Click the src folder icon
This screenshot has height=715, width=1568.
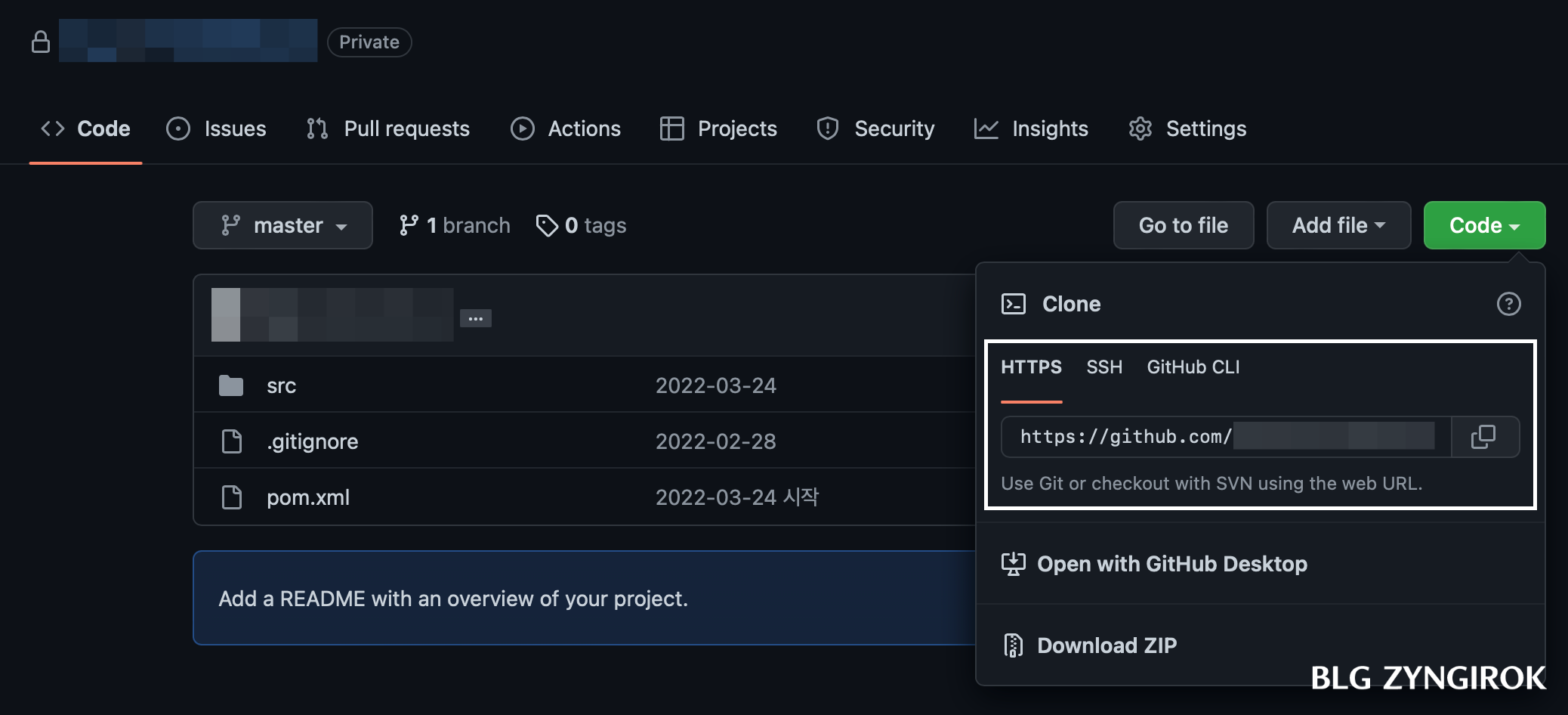click(232, 385)
